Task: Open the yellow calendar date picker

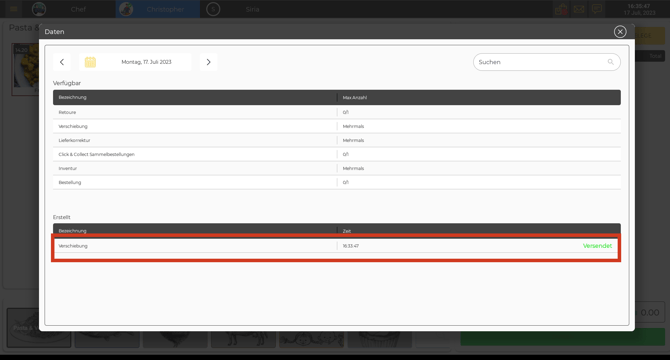Action: [x=90, y=62]
